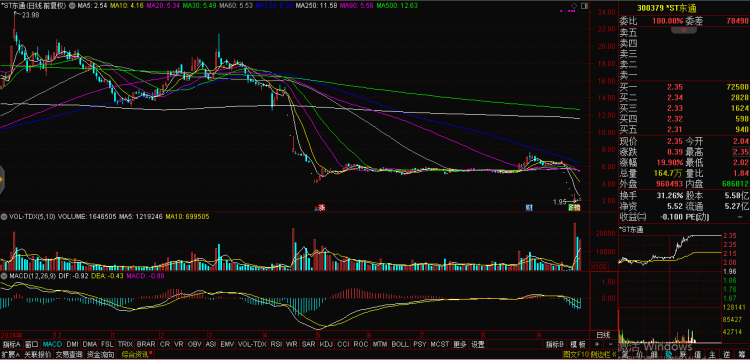Select the RSI indicator

tap(276, 344)
